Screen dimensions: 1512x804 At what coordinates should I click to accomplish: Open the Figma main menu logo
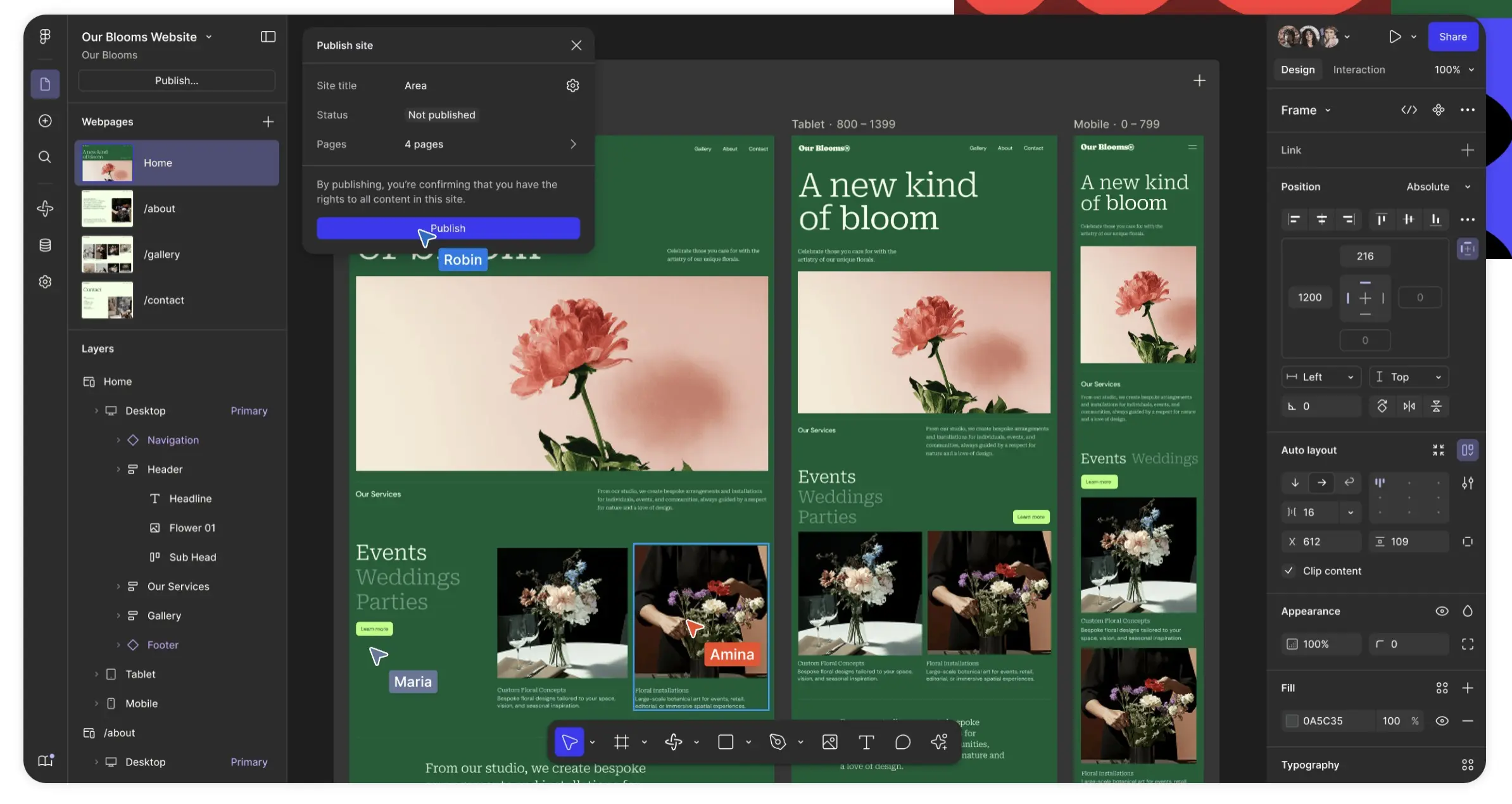[45, 37]
